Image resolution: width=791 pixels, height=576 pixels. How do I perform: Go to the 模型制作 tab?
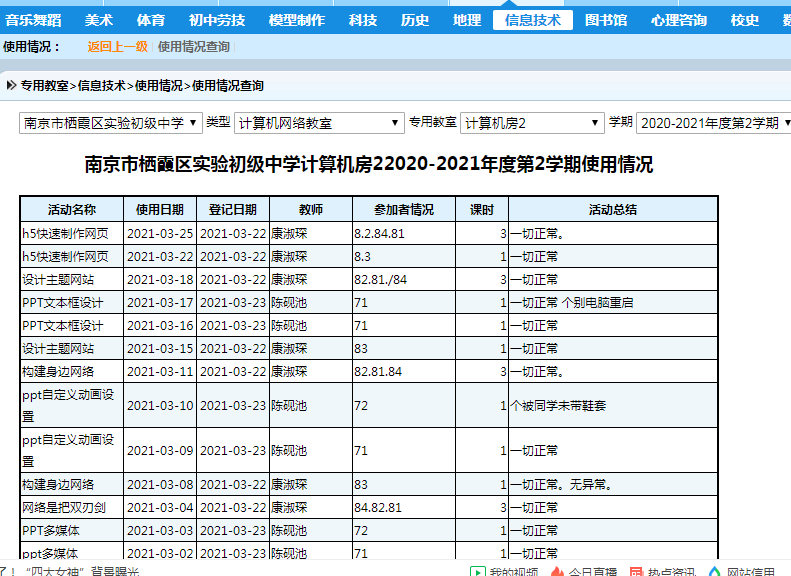[x=297, y=20]
